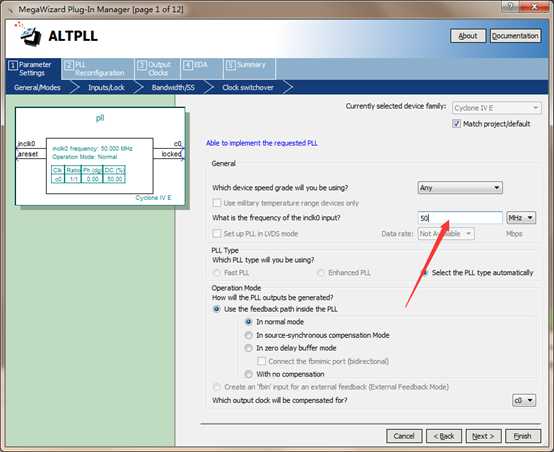Open the Data rate dropdown

(446, 234)
